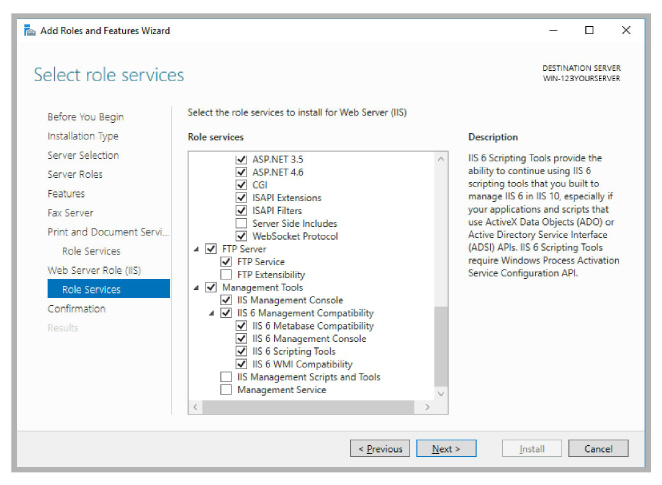Uncheck ISAPI Extensions checkbox
662x485 pixels.
click(x=241, y=198)
